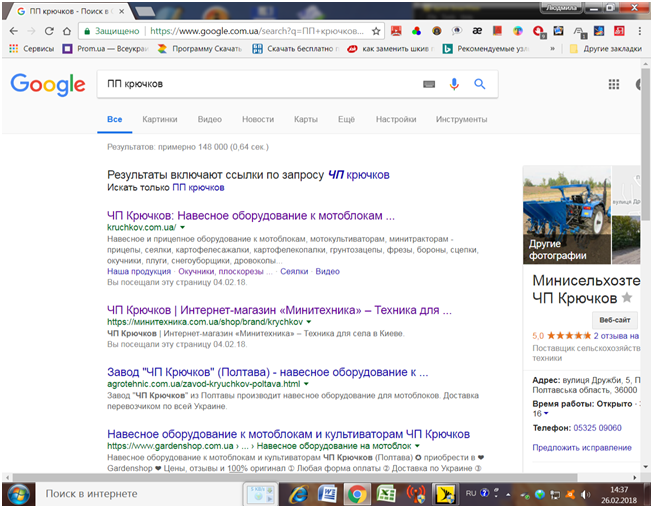Screen dimensions: 653x508
Task: Open the Настройки search menu
Action: [396, 120]
